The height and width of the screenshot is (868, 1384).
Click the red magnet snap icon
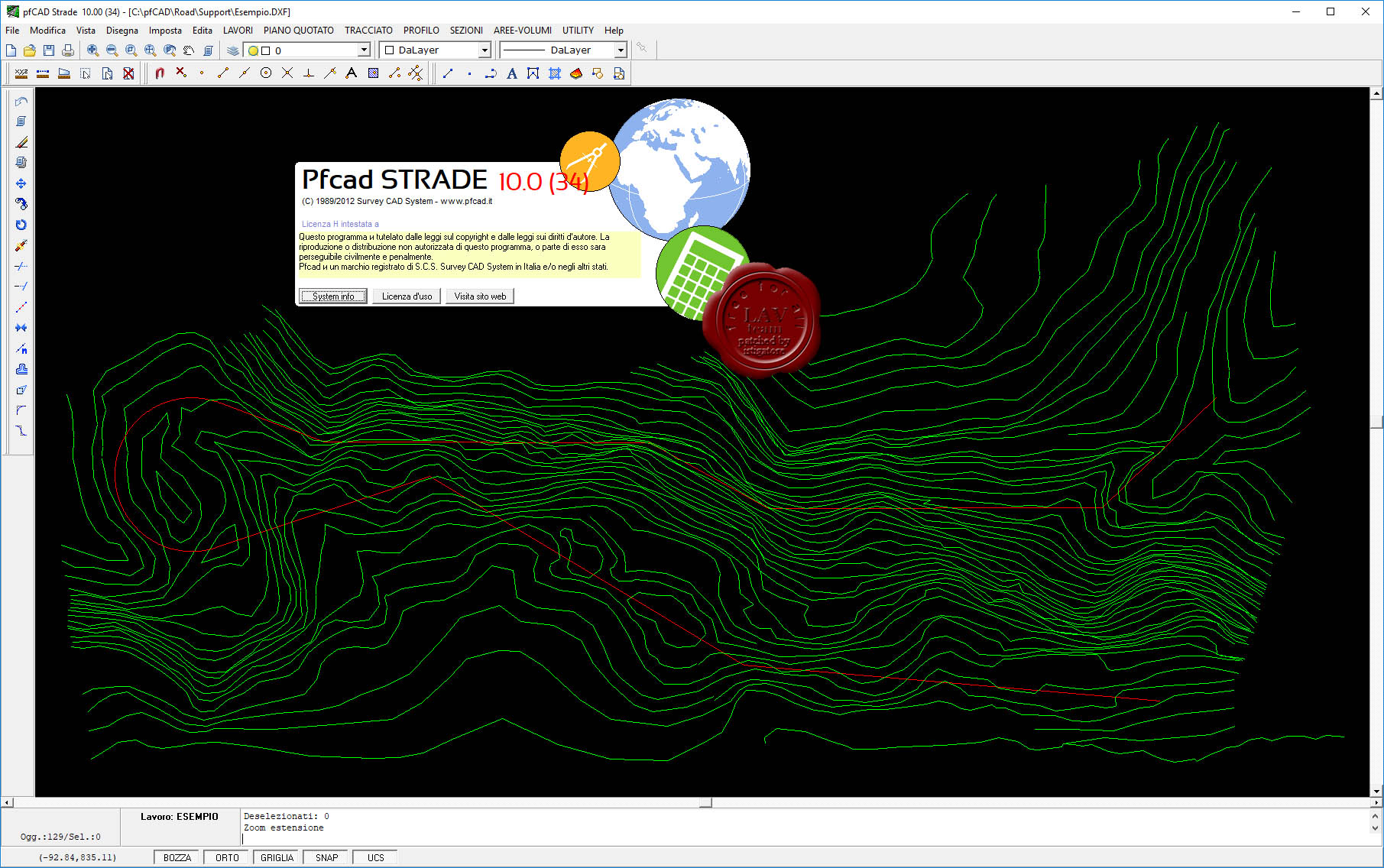click(160, 73)
